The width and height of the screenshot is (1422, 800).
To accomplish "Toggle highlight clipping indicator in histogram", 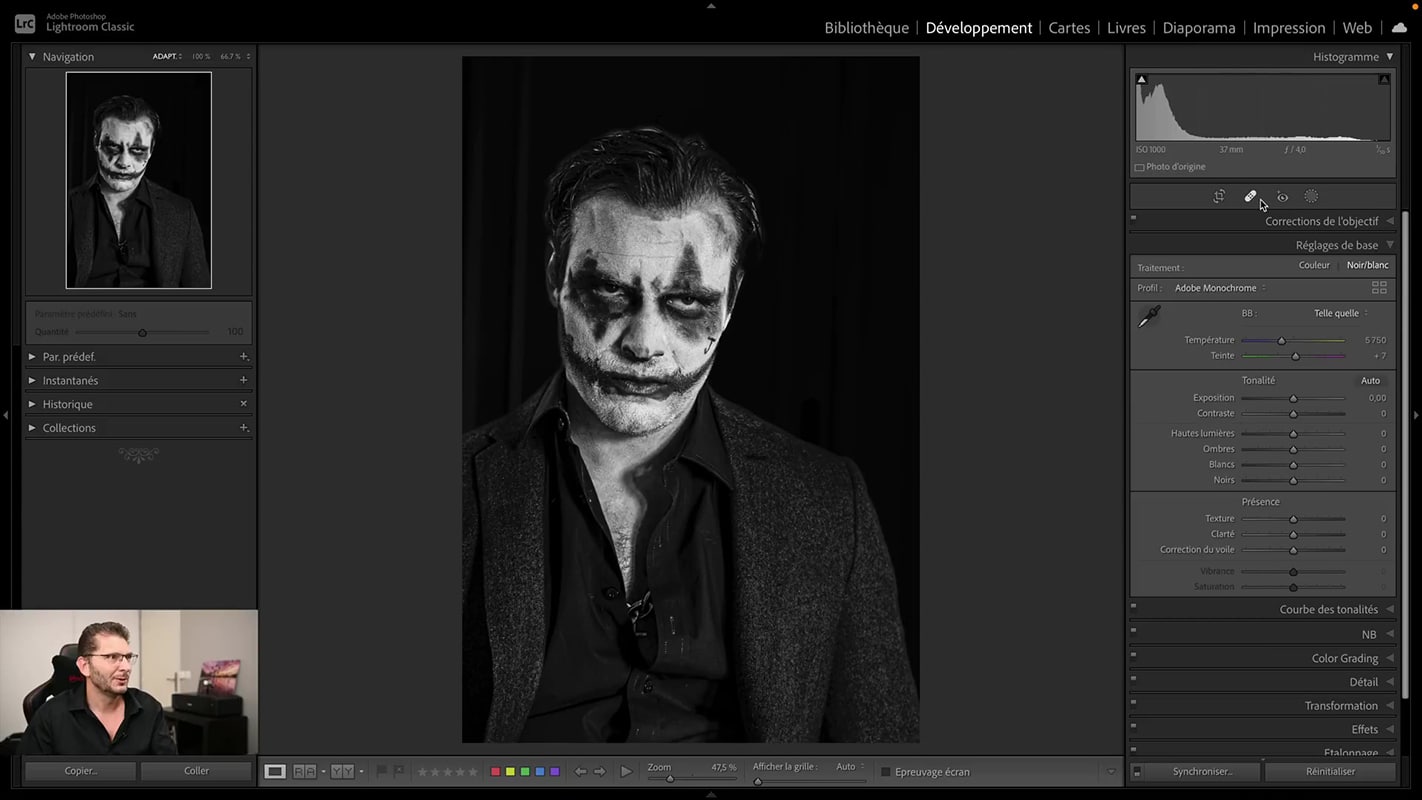I will click(x=1384, y=79).
